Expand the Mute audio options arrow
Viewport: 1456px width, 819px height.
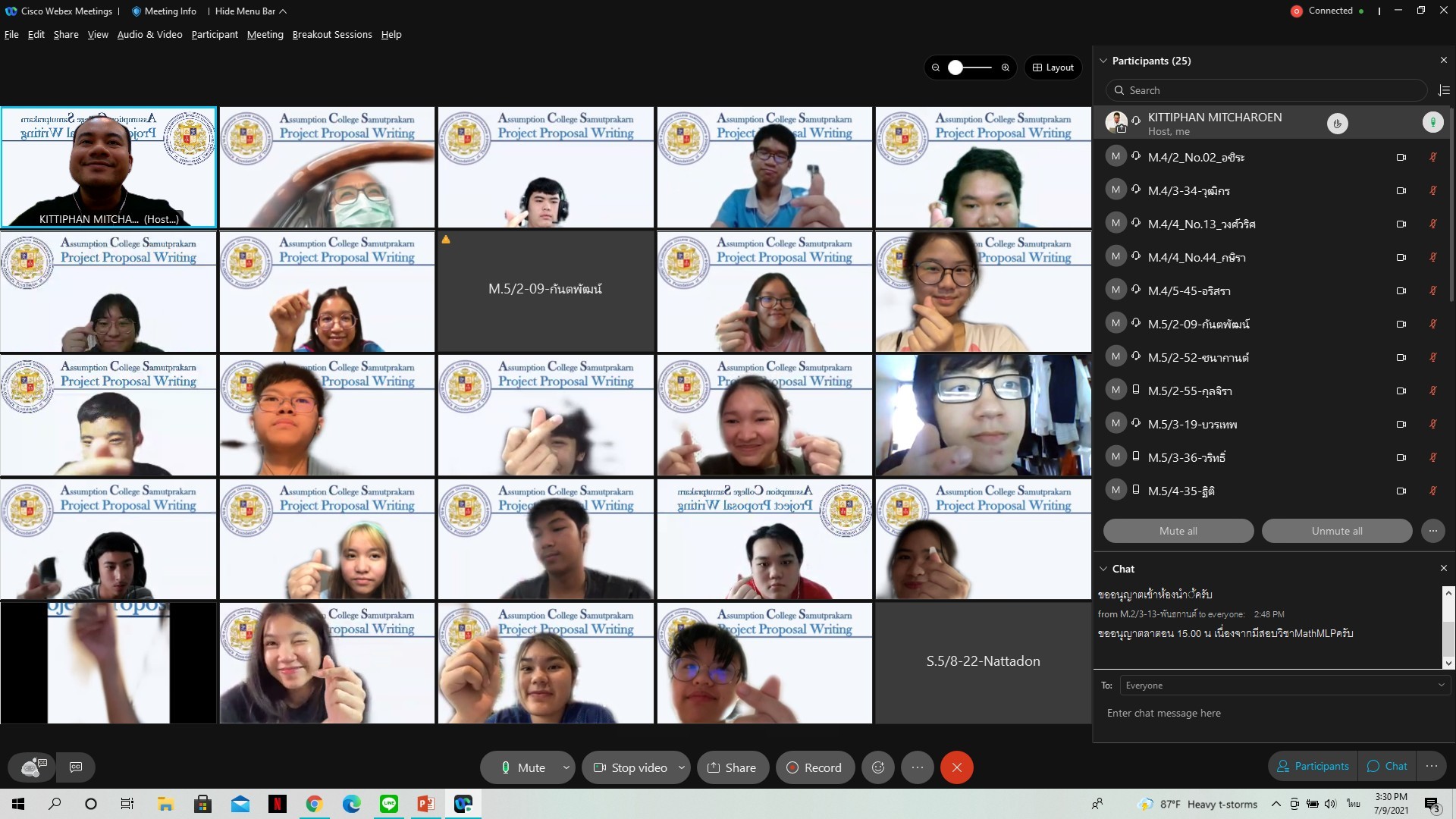(566, 767)
